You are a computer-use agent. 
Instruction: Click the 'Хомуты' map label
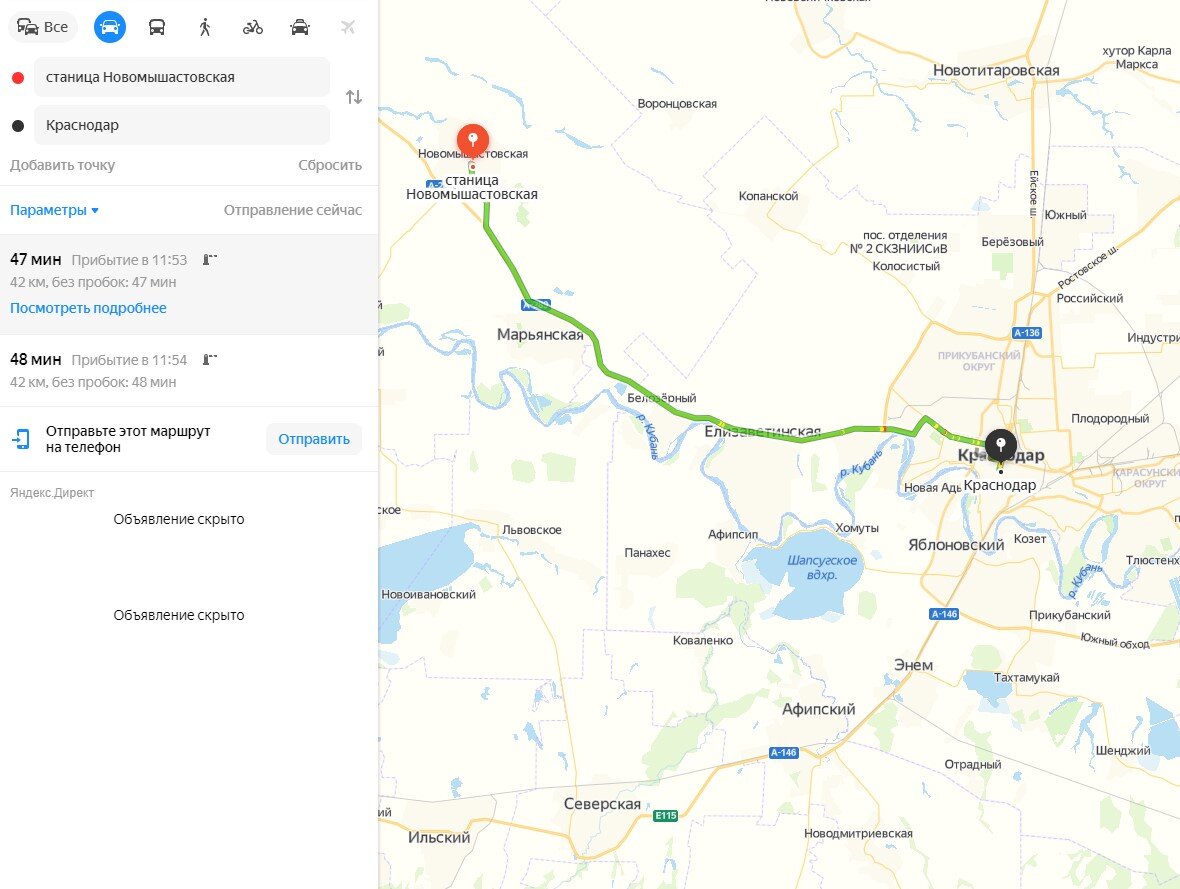(x=856, y=528)
